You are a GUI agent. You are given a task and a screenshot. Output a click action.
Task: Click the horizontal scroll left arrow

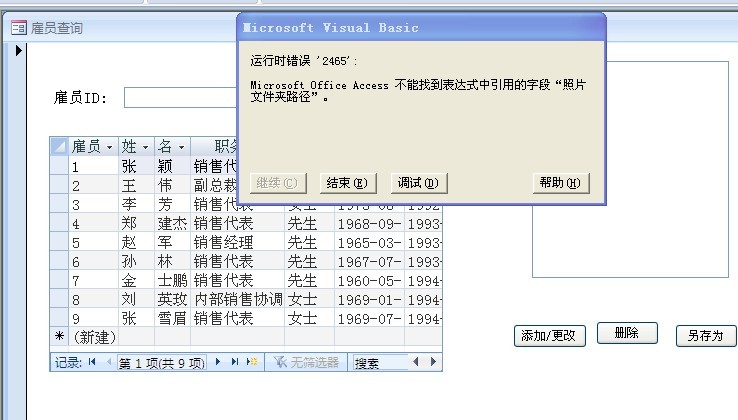point(416,362)
